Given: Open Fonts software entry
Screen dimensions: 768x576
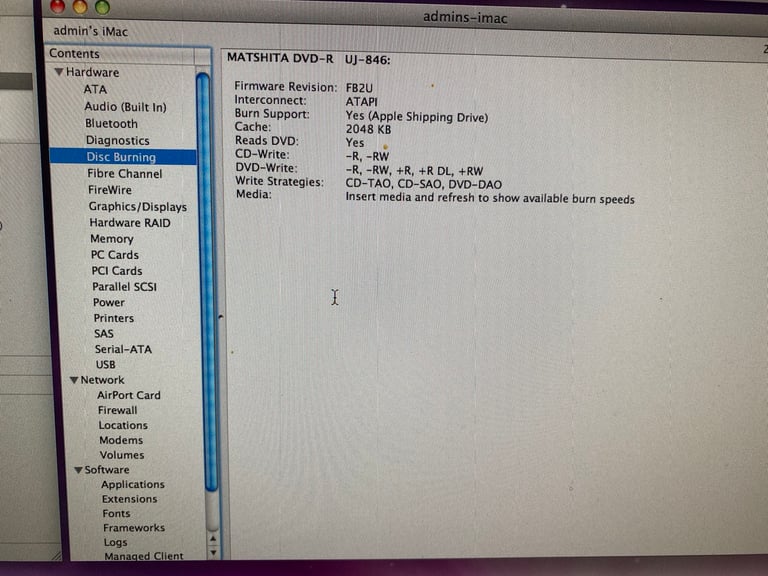Looking at the screenshot, I should point(117,513).
